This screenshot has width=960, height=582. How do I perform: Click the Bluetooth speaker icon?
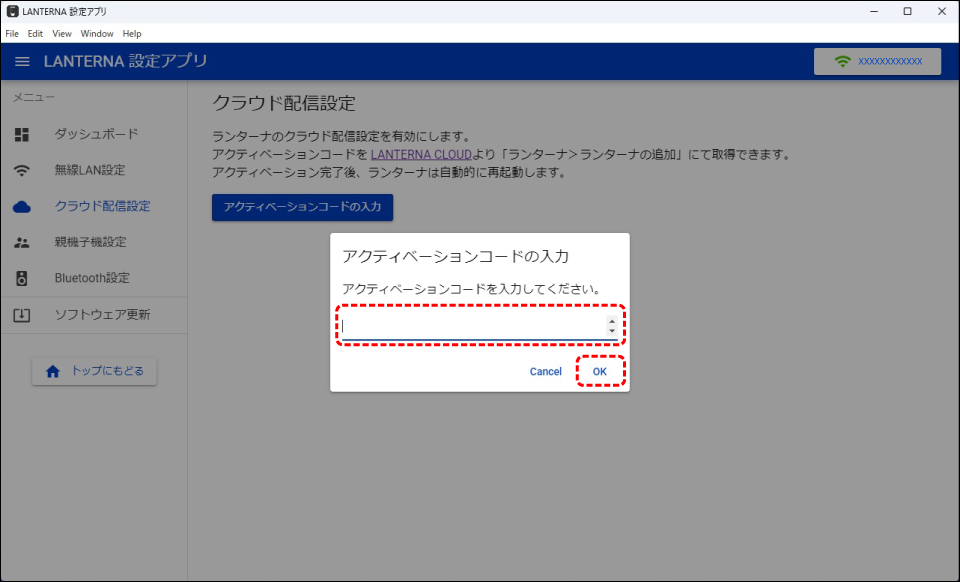(22, 278)
